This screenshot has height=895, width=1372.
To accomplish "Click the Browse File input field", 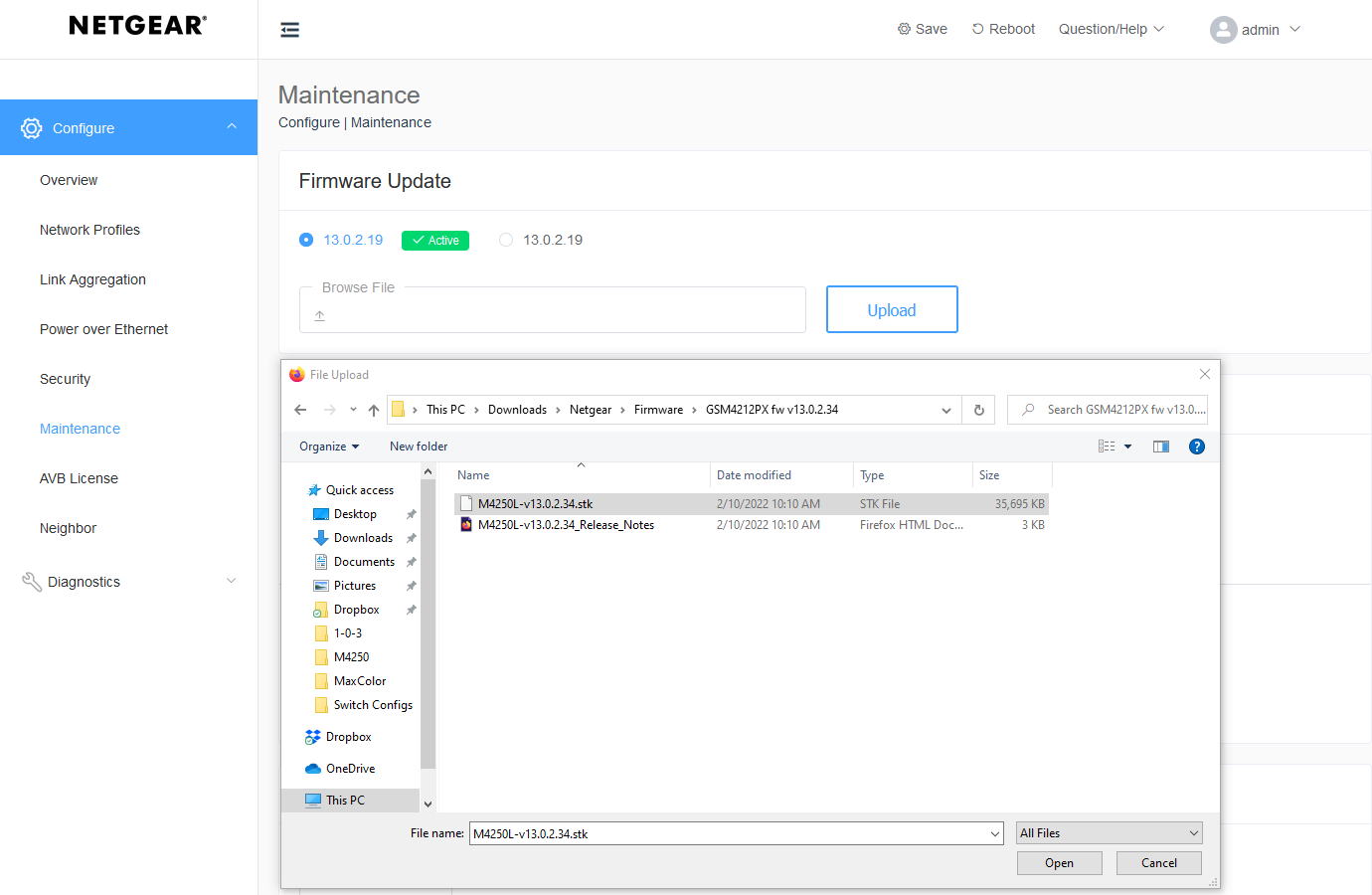I will (553, 310).
